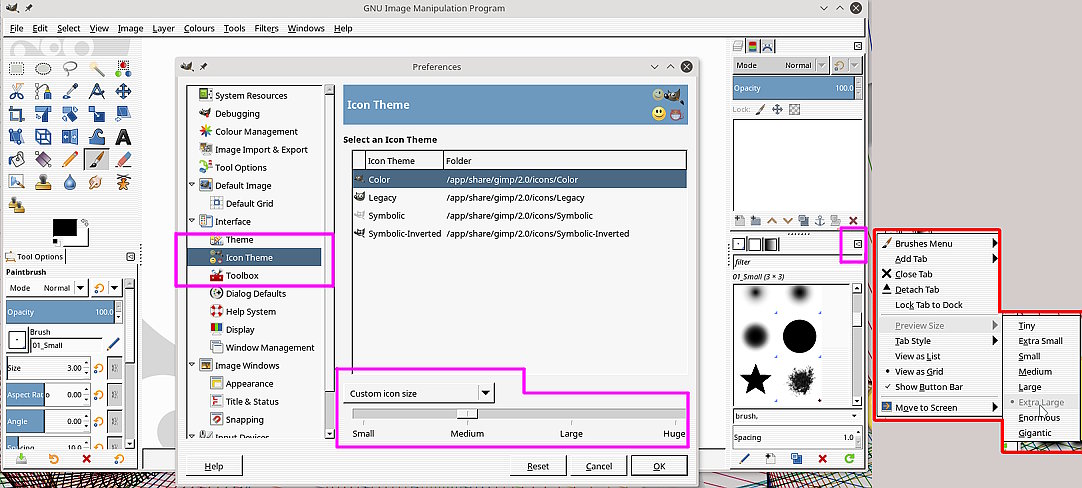This screenshot has height=488, width=1082.
Task: Pick the Scissors Select tool
Action: tap(17, 91)
